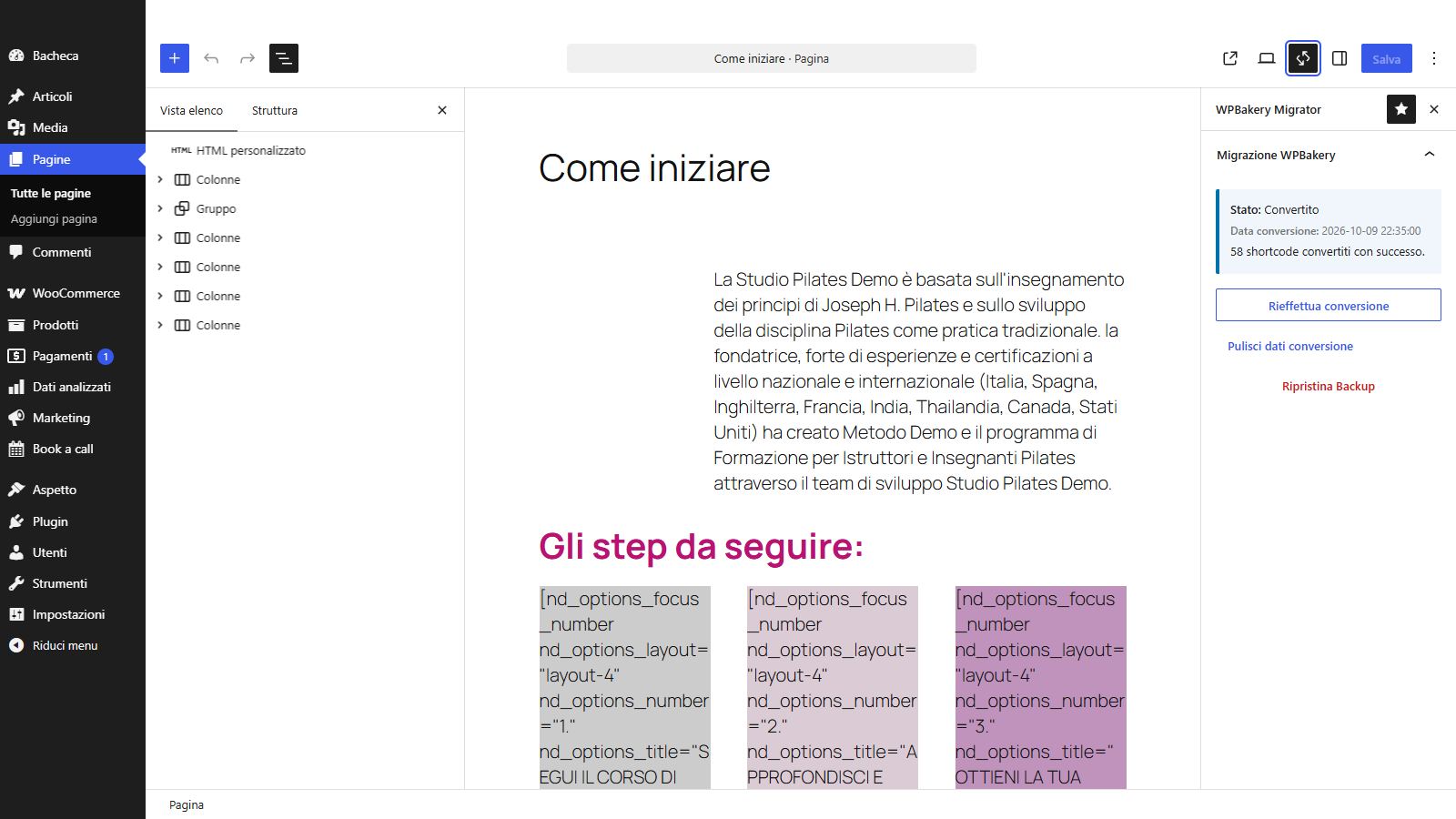1456x819 pixels.
Task: Select the Gruppo row in list view
Action: pyautogui.click(x=305, y=208)
